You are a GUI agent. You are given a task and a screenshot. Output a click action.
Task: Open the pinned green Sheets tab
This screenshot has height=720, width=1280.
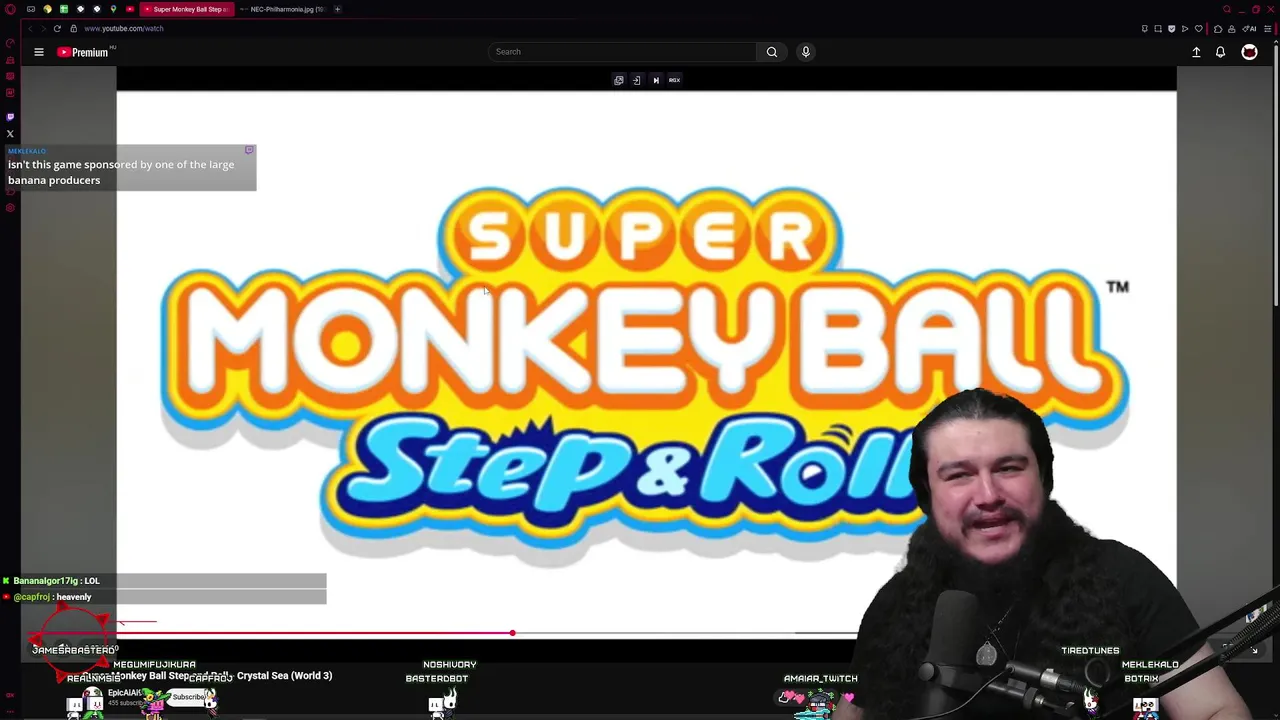[64, 9]
